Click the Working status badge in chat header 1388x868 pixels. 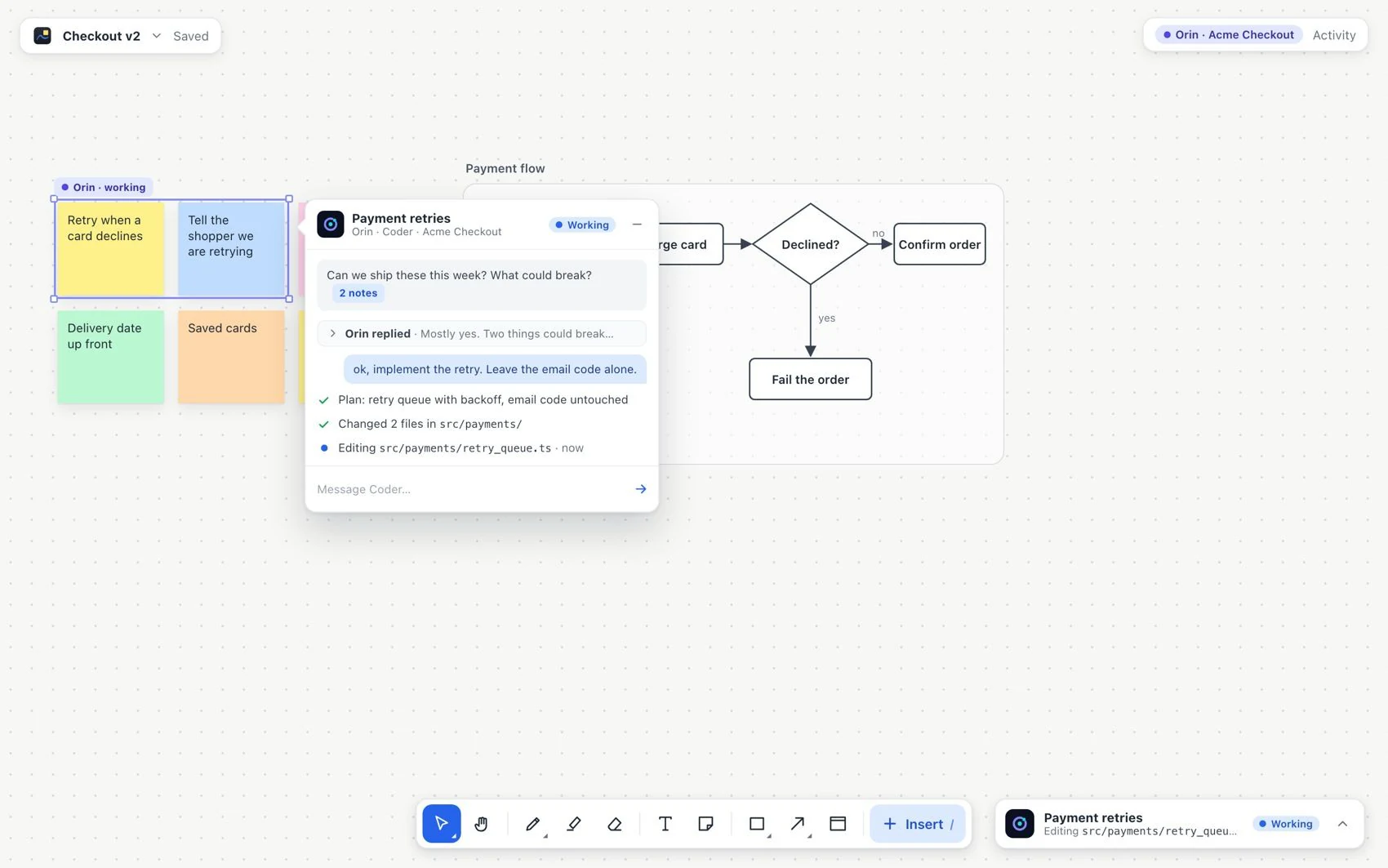tap(582, 225)
